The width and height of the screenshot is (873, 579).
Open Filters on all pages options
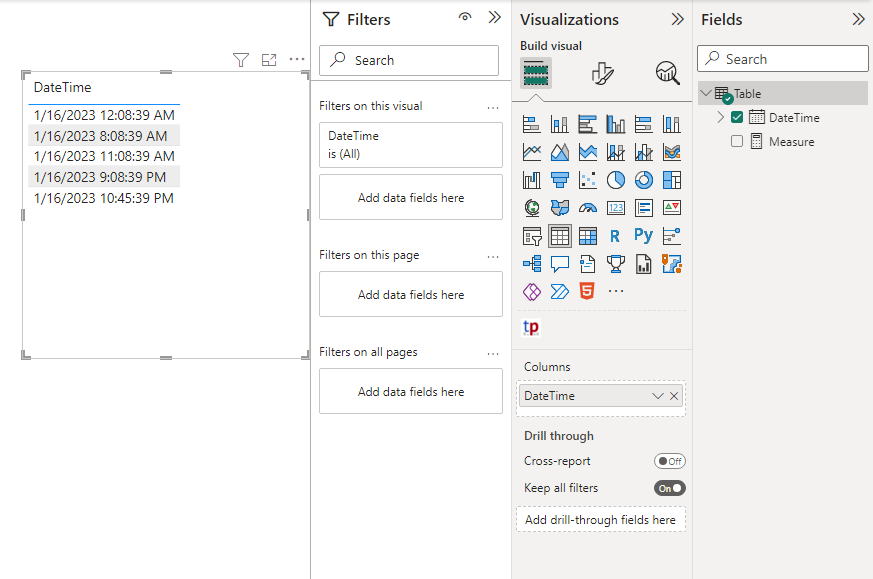[493, 354]
